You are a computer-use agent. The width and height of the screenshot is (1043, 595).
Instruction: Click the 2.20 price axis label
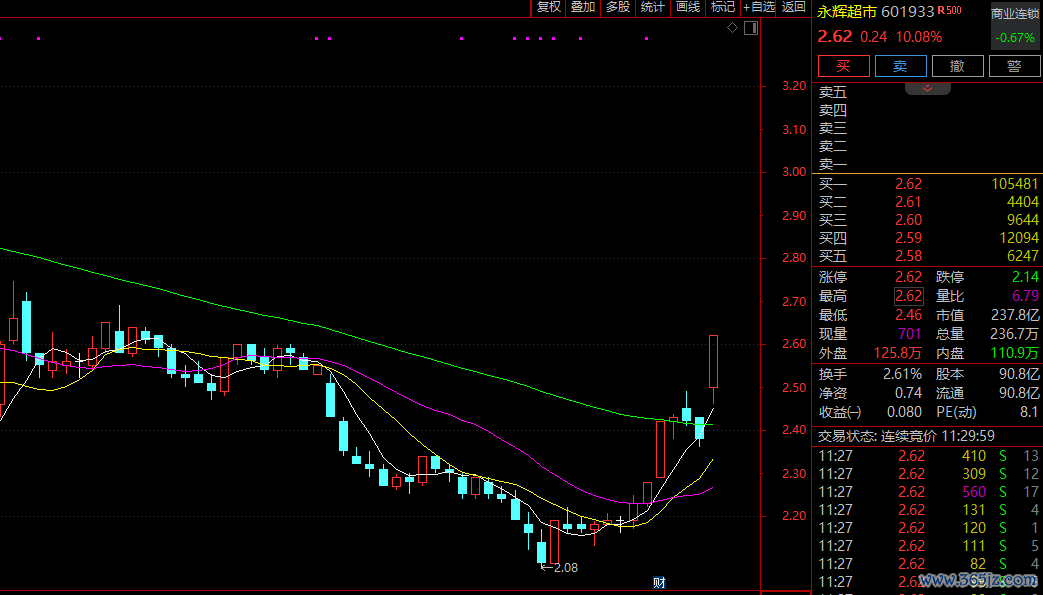pos(794,516)
